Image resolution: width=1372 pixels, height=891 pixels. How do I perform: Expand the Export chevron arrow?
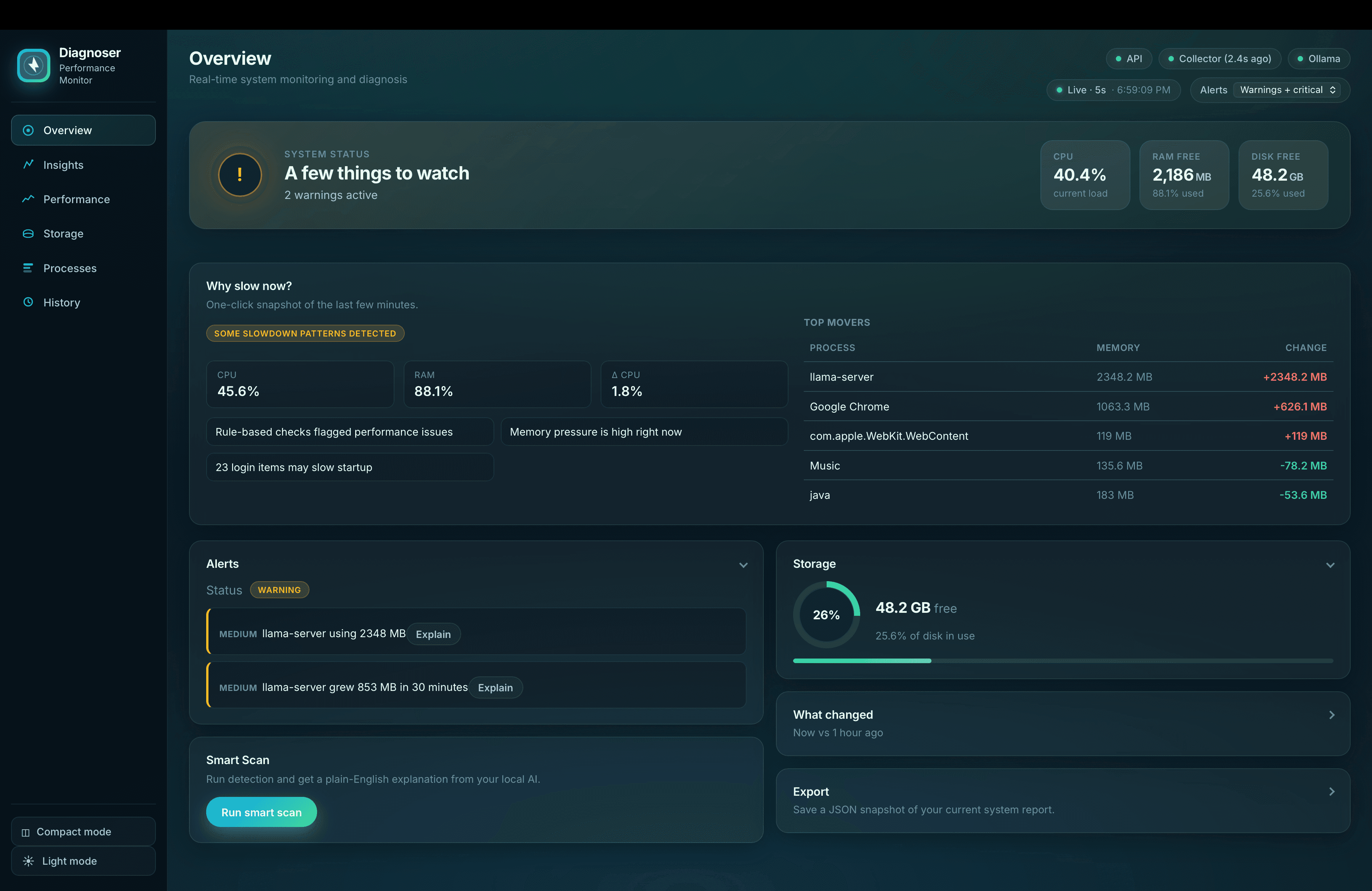(1332, 792)
